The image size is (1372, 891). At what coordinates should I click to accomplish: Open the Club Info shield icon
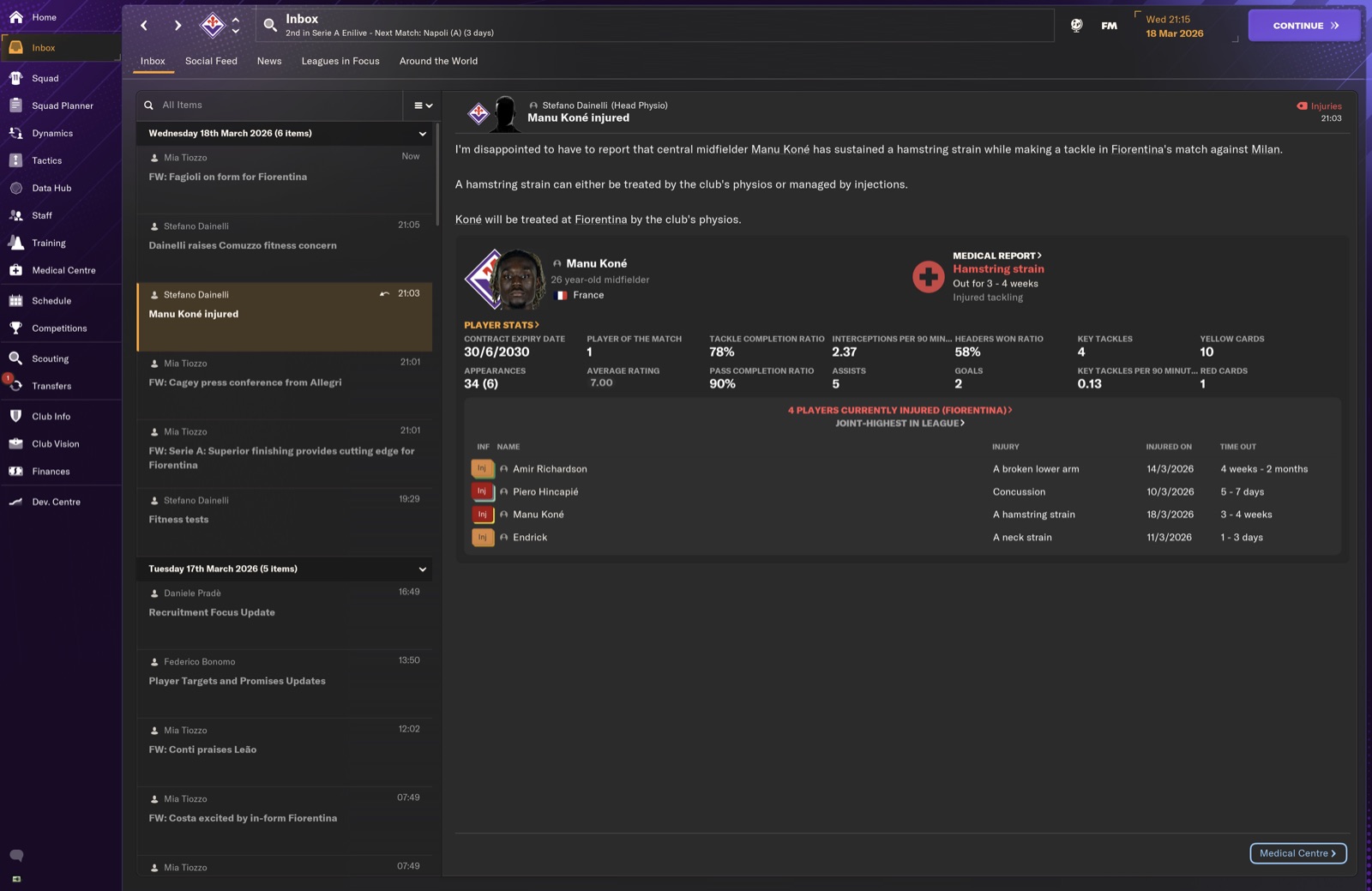coord(16,416)
